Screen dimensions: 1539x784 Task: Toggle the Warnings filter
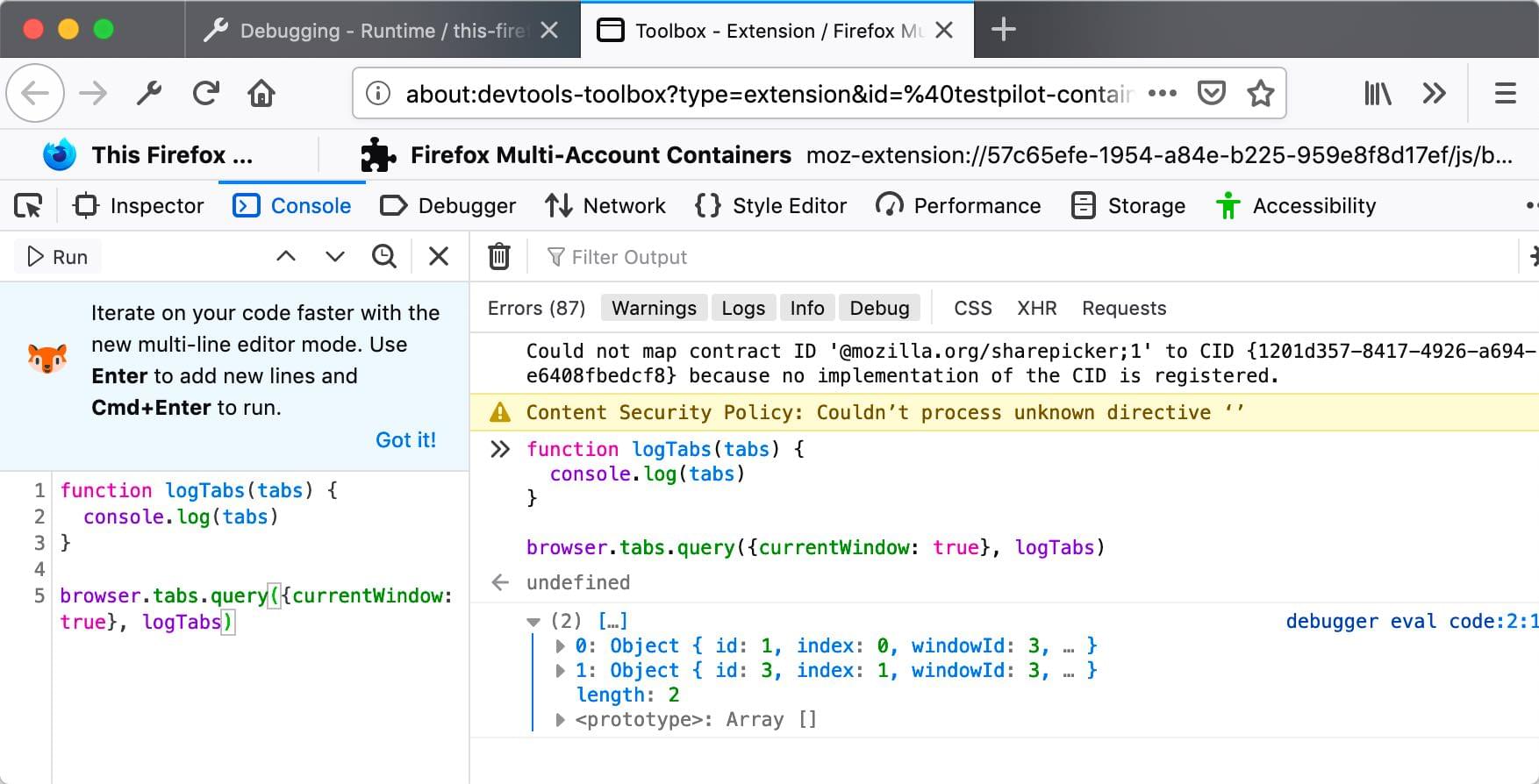pos(654,308)
